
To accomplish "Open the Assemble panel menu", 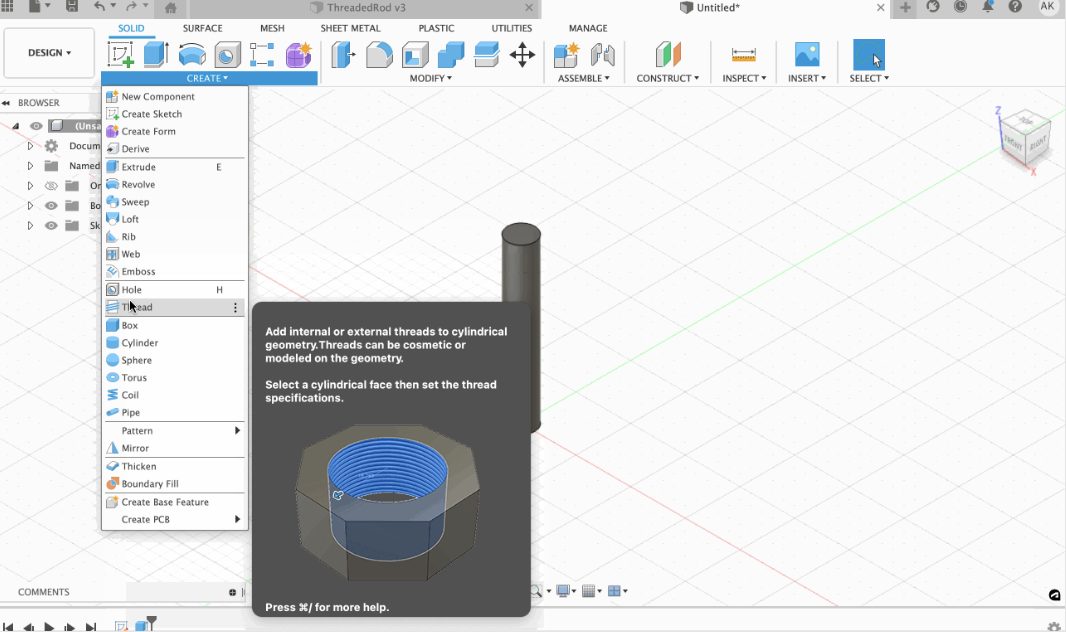I will (583, 78).
